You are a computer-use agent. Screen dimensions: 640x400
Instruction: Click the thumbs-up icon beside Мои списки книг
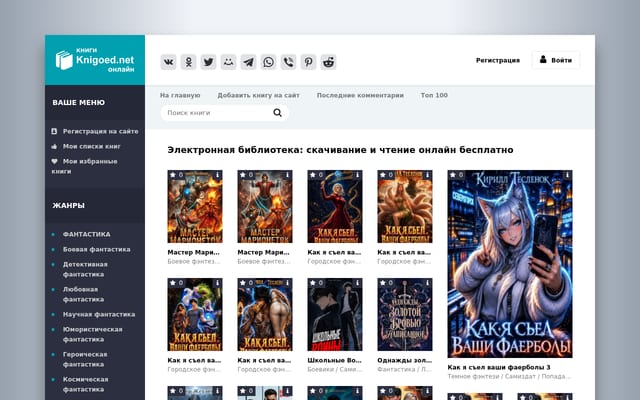click(54, 146)
